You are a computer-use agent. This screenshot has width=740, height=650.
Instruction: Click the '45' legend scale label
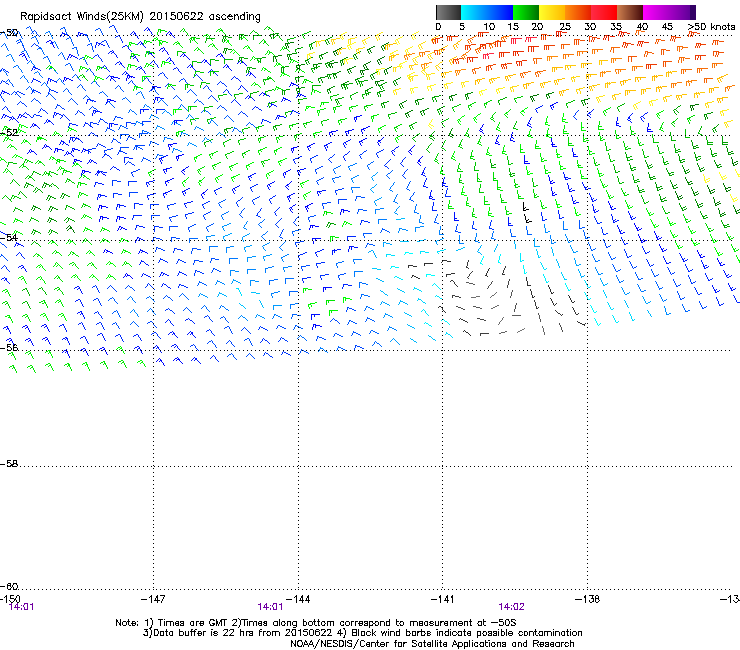point(667,27)
